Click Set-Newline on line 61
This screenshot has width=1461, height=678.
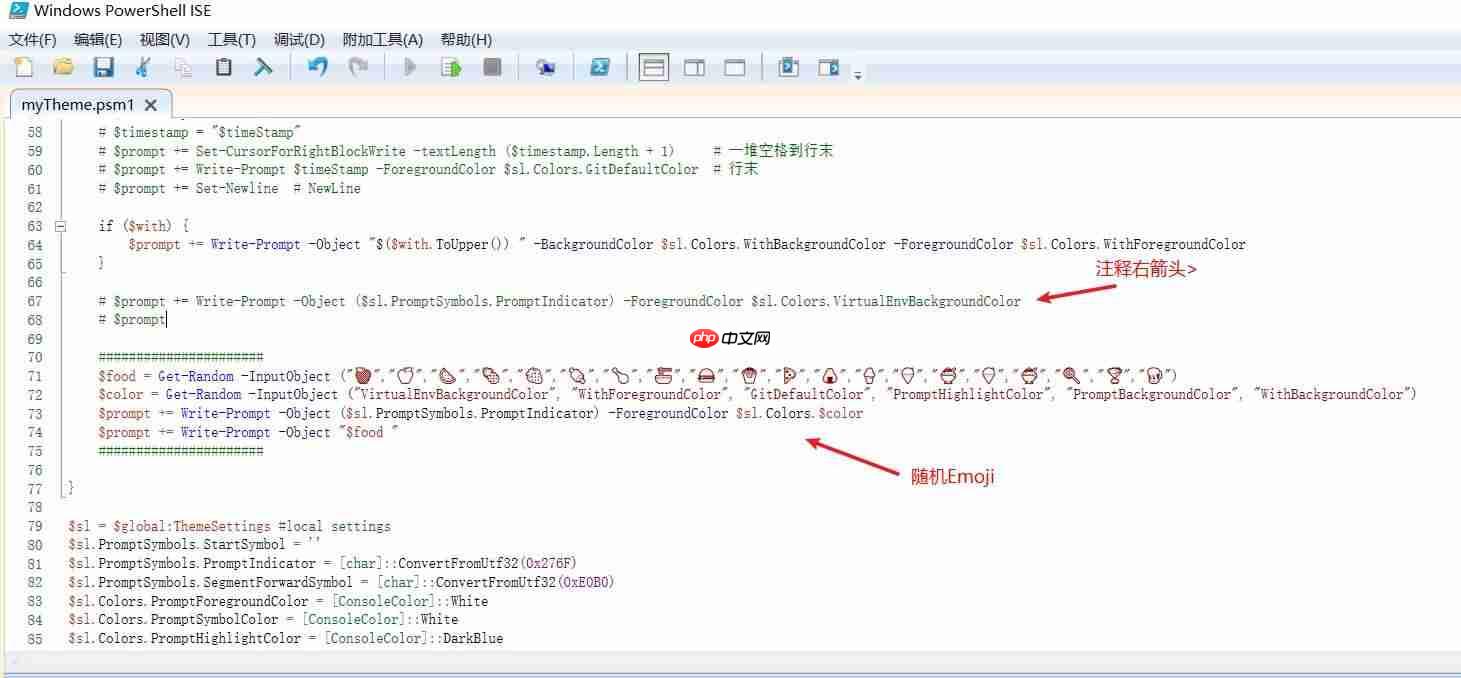tap(237, 188)
